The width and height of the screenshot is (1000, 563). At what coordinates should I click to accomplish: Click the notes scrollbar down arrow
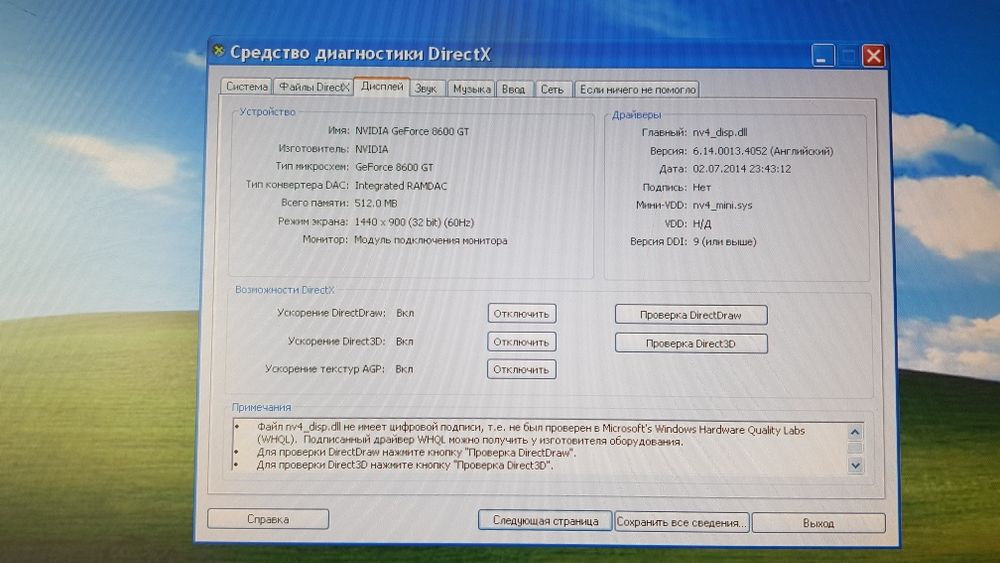[x=855, y=465]
